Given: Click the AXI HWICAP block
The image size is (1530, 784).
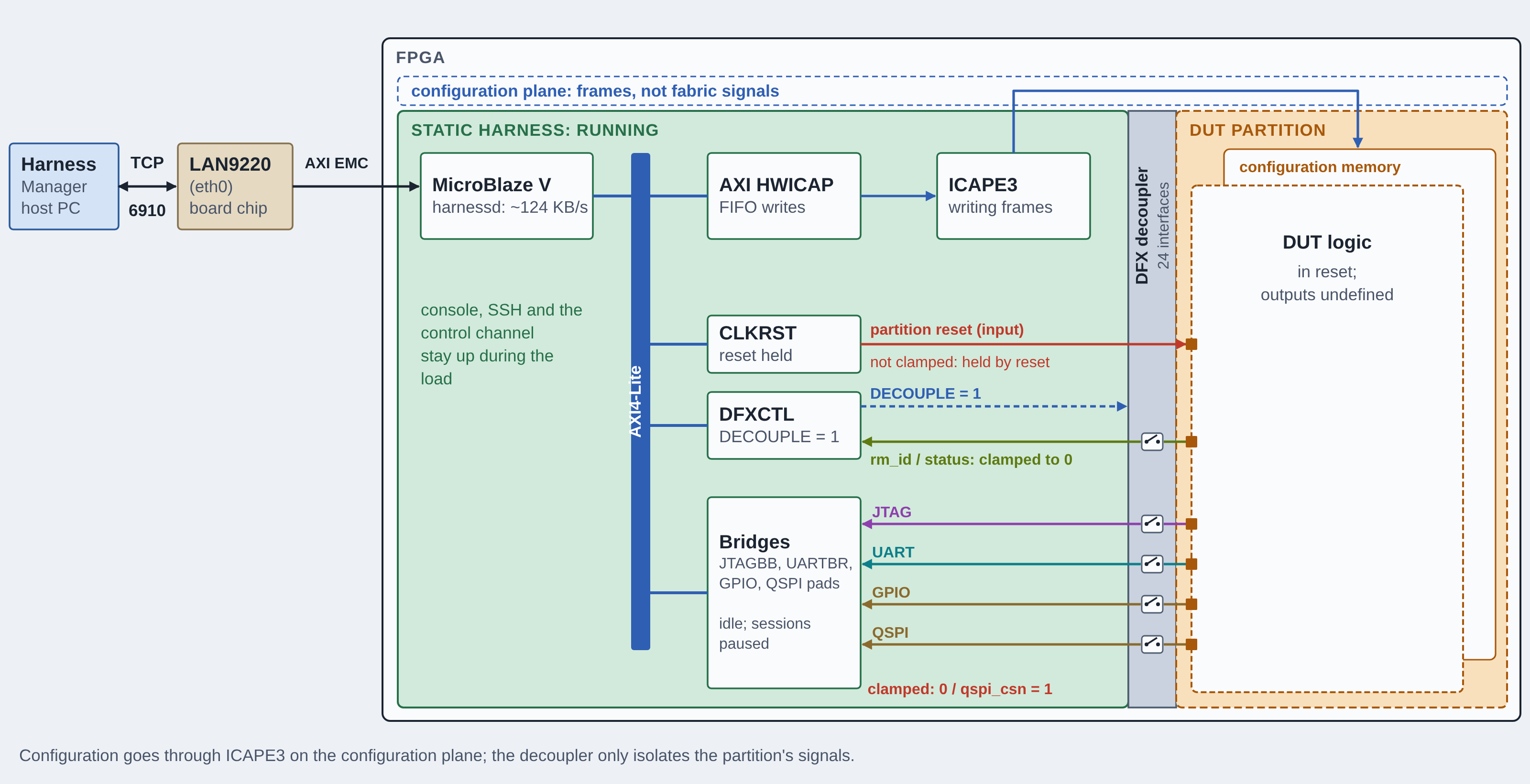Looking at the screenshot, I should [784, 196].
